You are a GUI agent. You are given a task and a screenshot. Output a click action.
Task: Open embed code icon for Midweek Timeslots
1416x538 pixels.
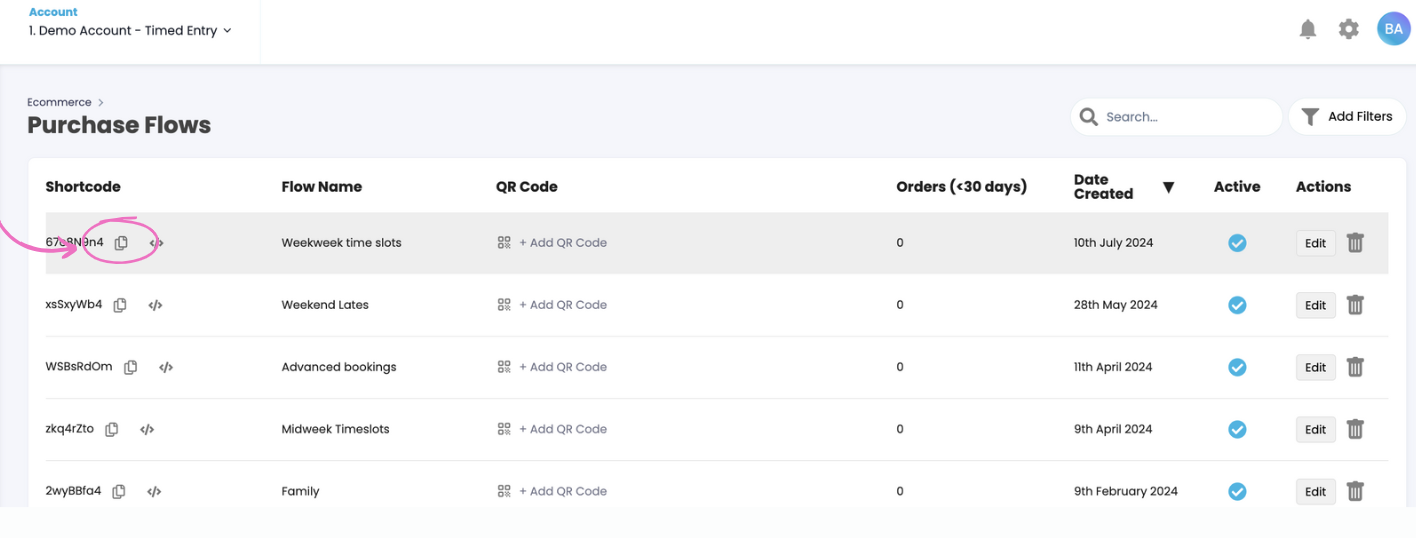(x=147, y=429)
